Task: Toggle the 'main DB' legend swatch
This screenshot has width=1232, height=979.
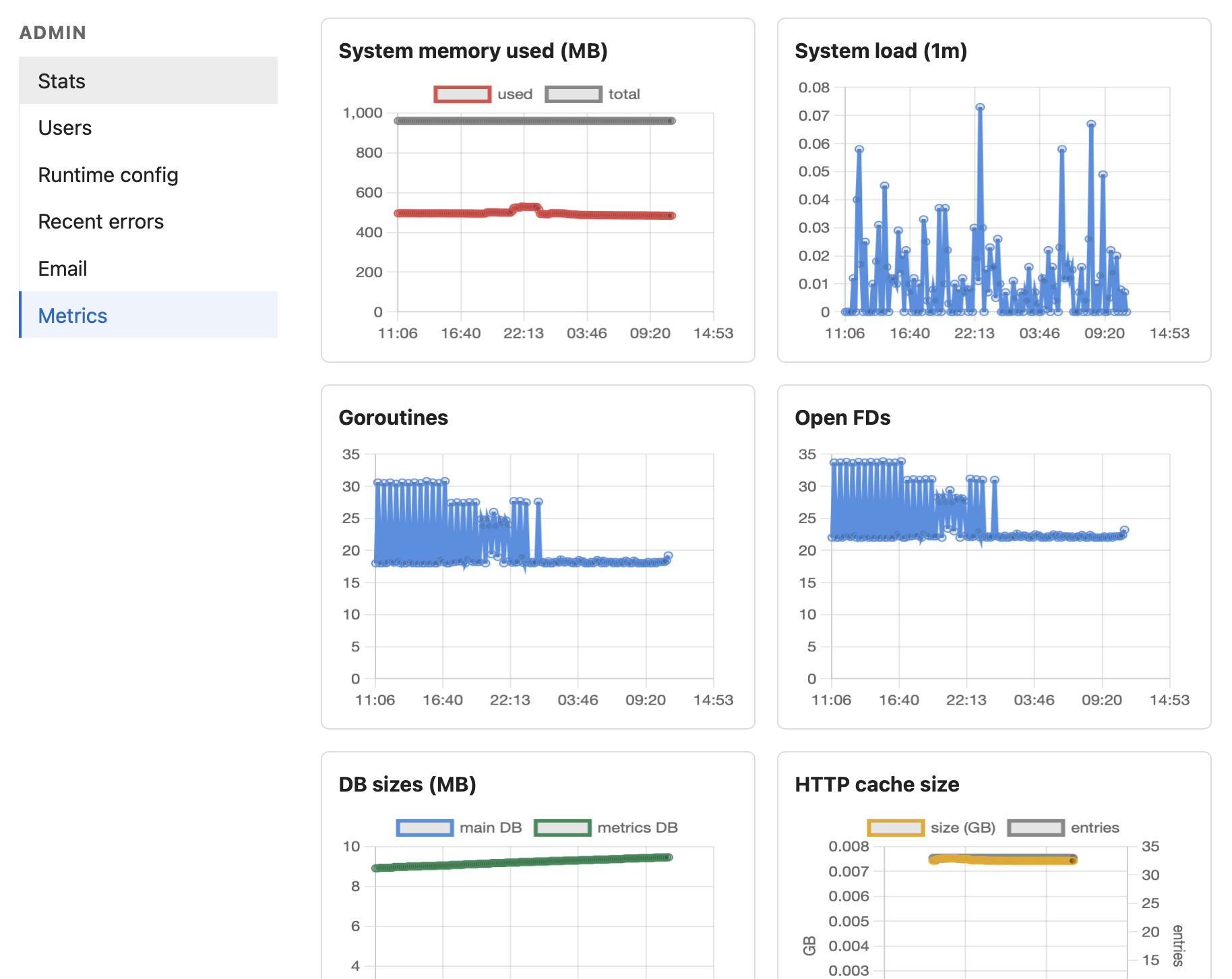Action: tap(425, 828)
